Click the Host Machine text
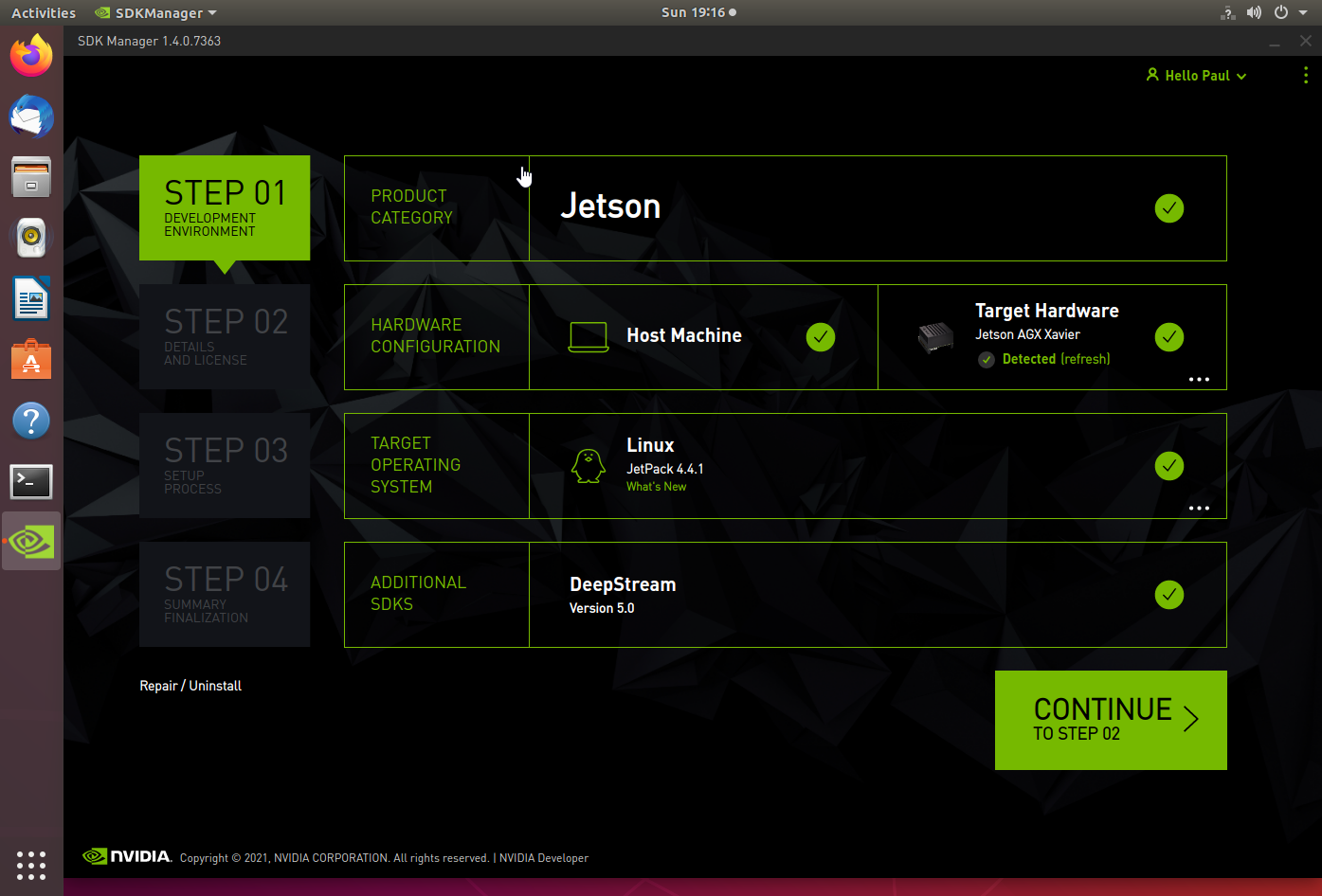 pos(684,335)
